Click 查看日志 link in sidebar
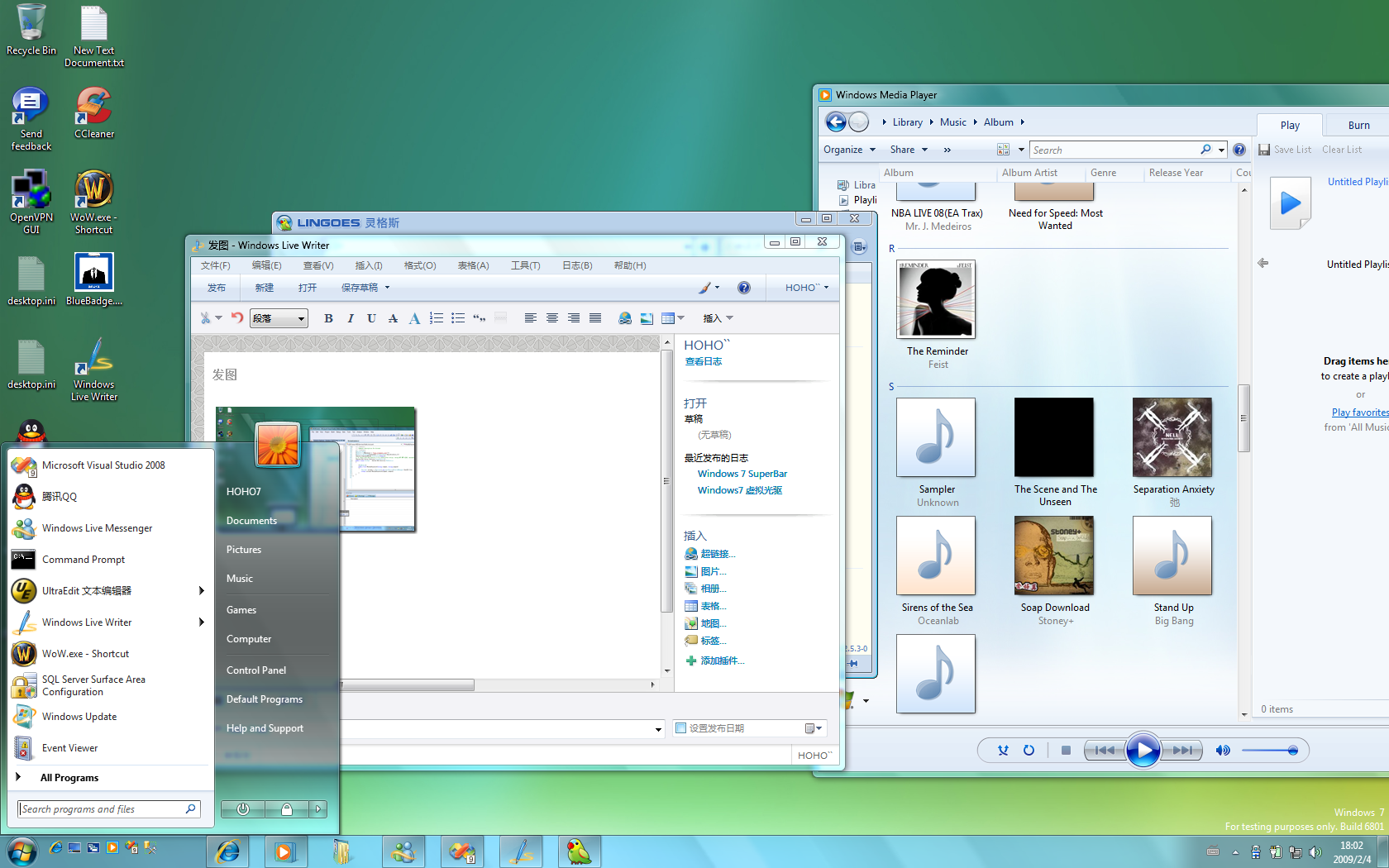The width and height of the screenshot is (1389, 868). [x=703, y=361]
